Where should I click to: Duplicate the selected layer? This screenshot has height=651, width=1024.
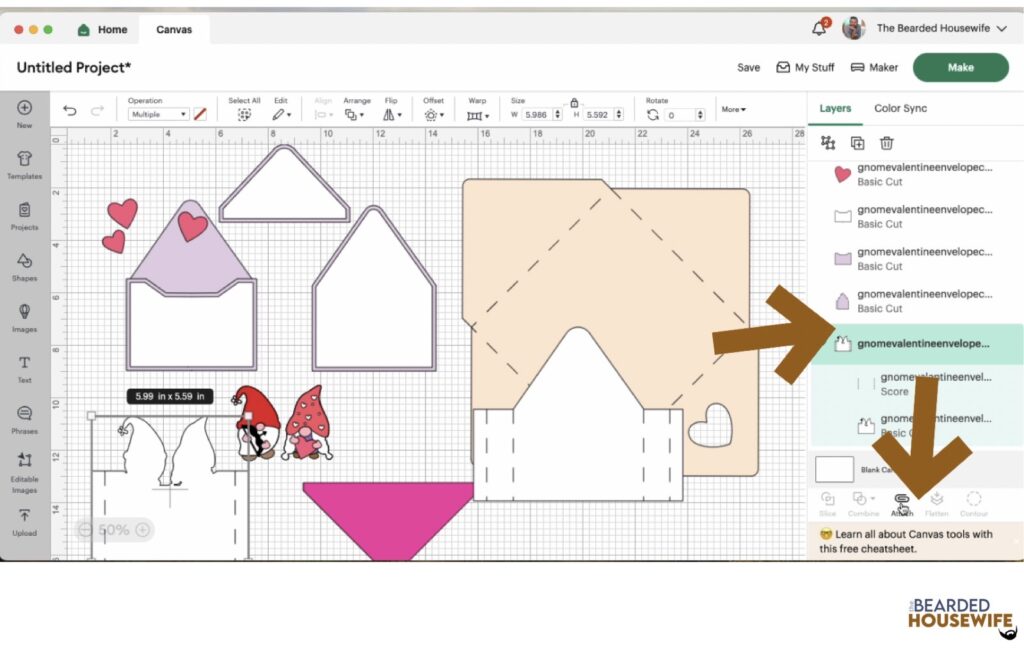coord(857,143)
